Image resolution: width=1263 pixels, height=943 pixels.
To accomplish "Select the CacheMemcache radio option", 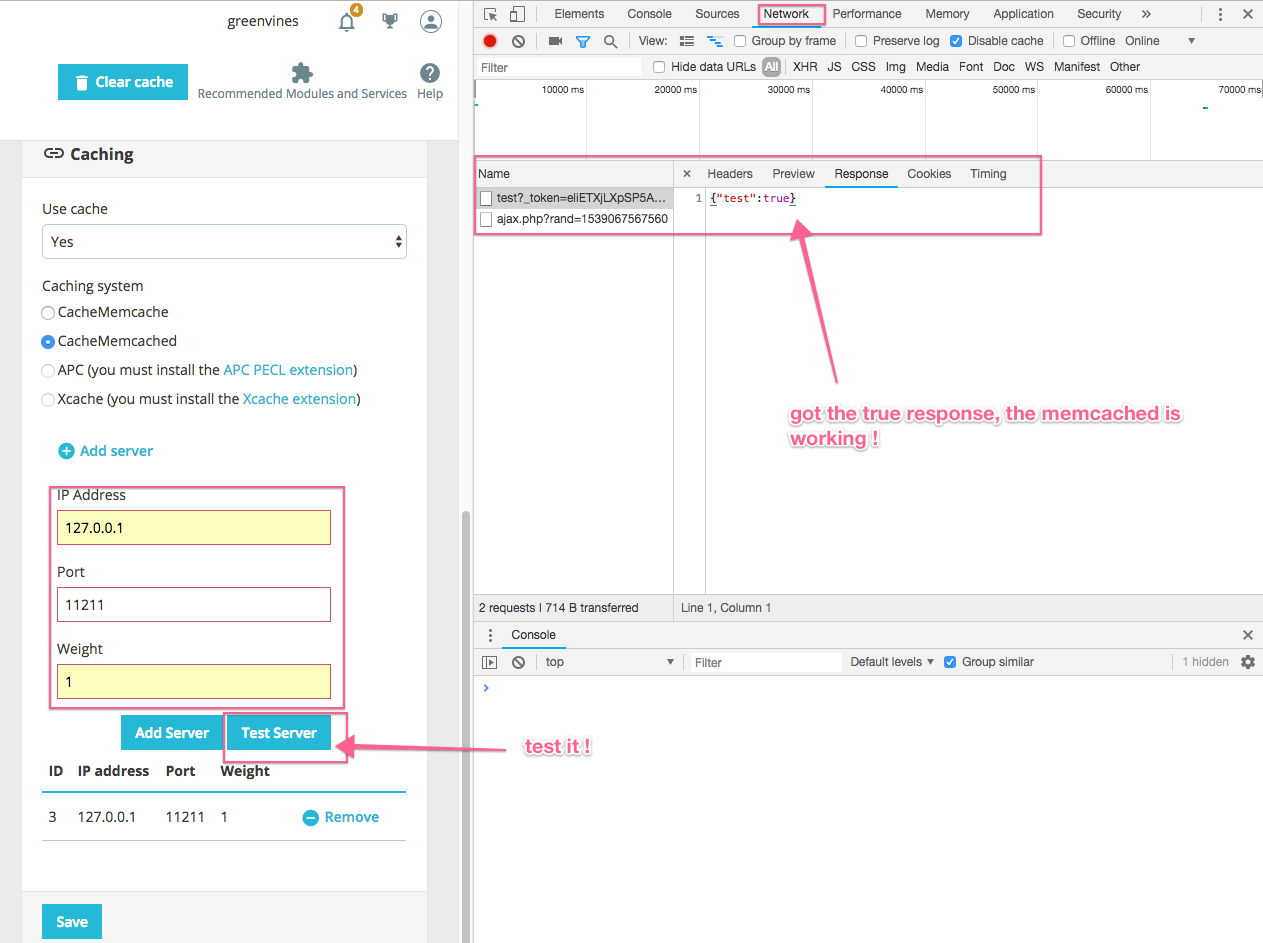I will coord(48,312).
